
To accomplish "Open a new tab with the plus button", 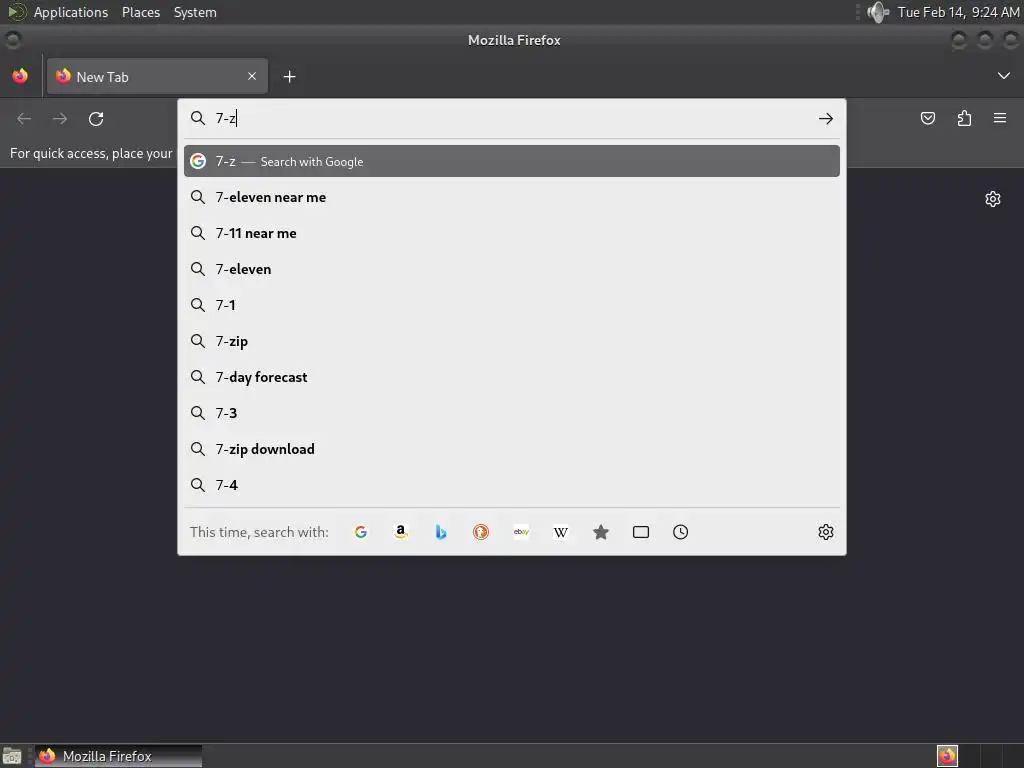I will click(x=289, y=77).
